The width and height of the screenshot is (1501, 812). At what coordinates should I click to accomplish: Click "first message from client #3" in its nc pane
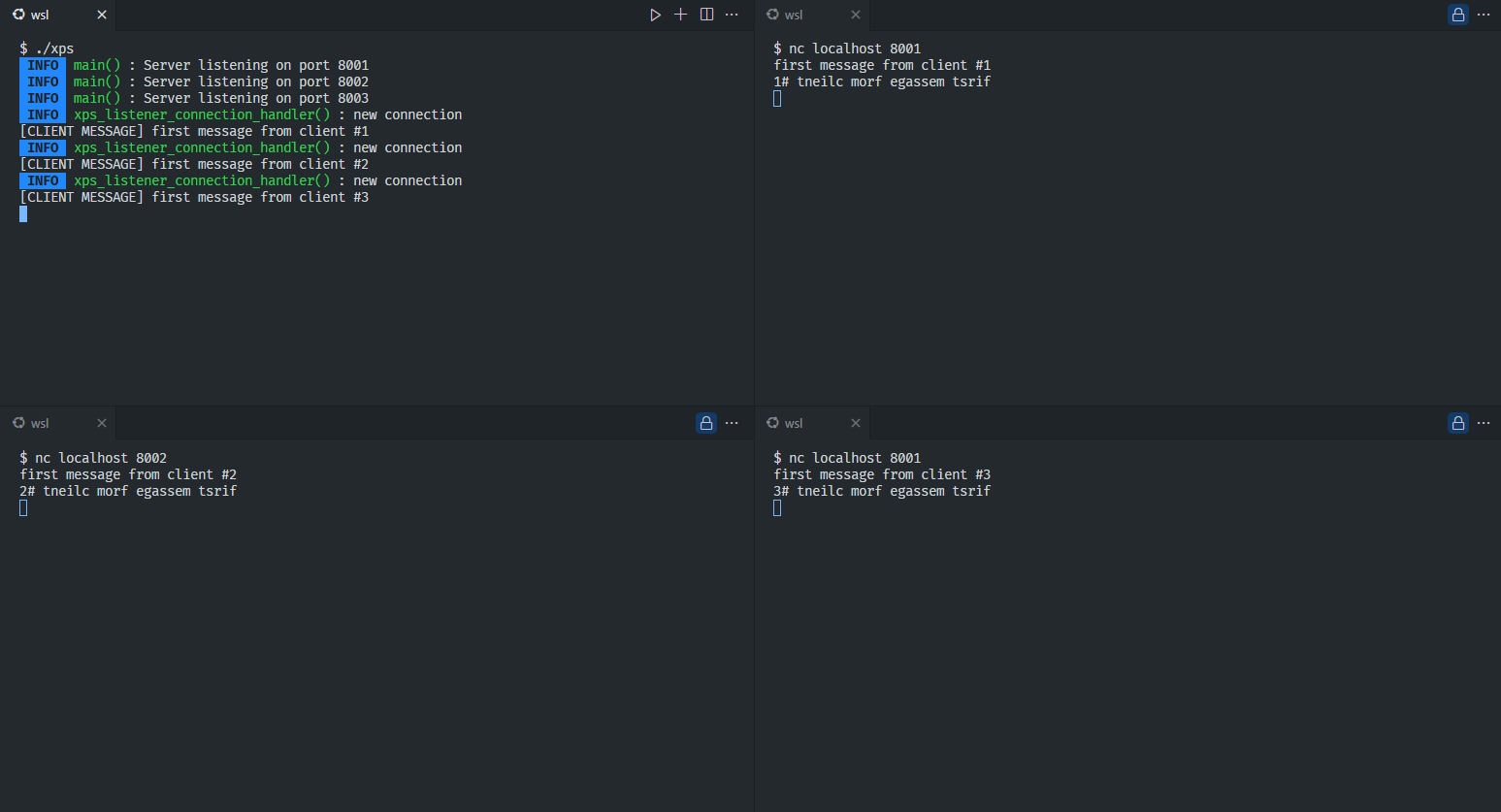tap(882, 474)
